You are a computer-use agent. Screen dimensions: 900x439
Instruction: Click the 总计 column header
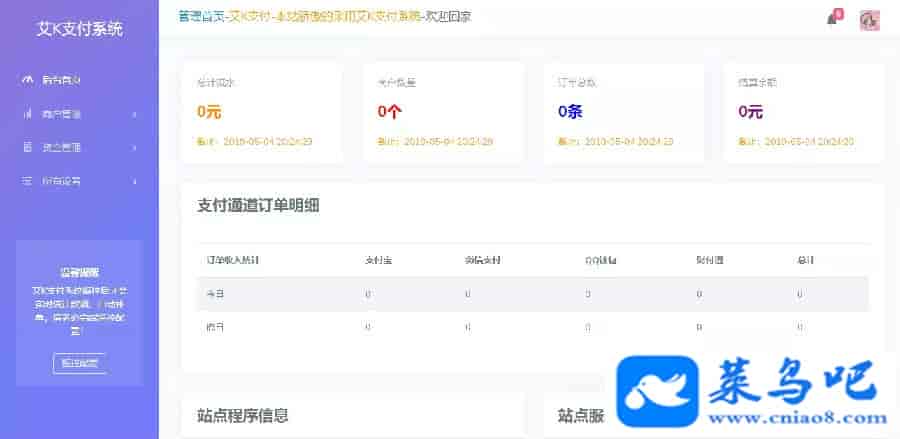click(805, 260)
